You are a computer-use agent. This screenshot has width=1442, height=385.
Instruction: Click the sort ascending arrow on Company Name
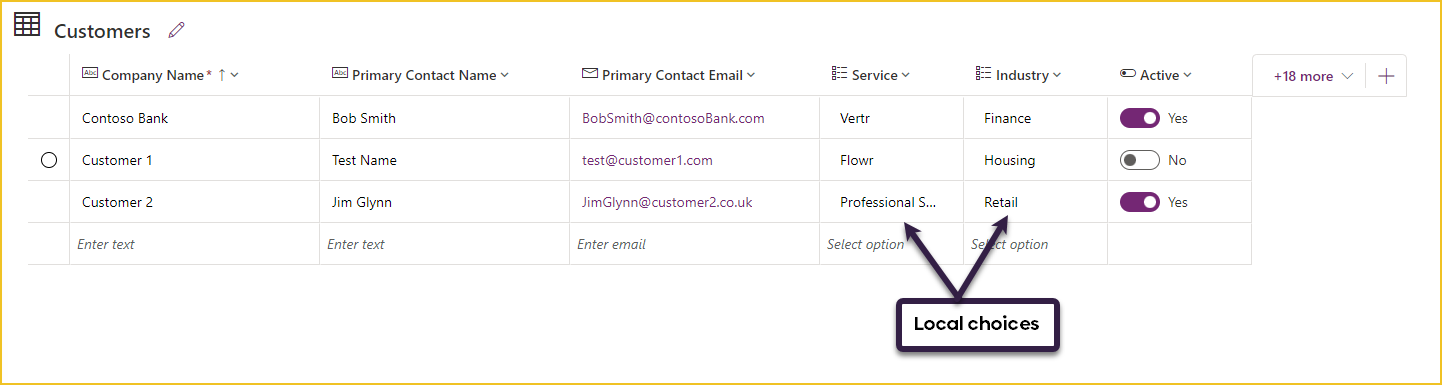[x=222, y=75]
